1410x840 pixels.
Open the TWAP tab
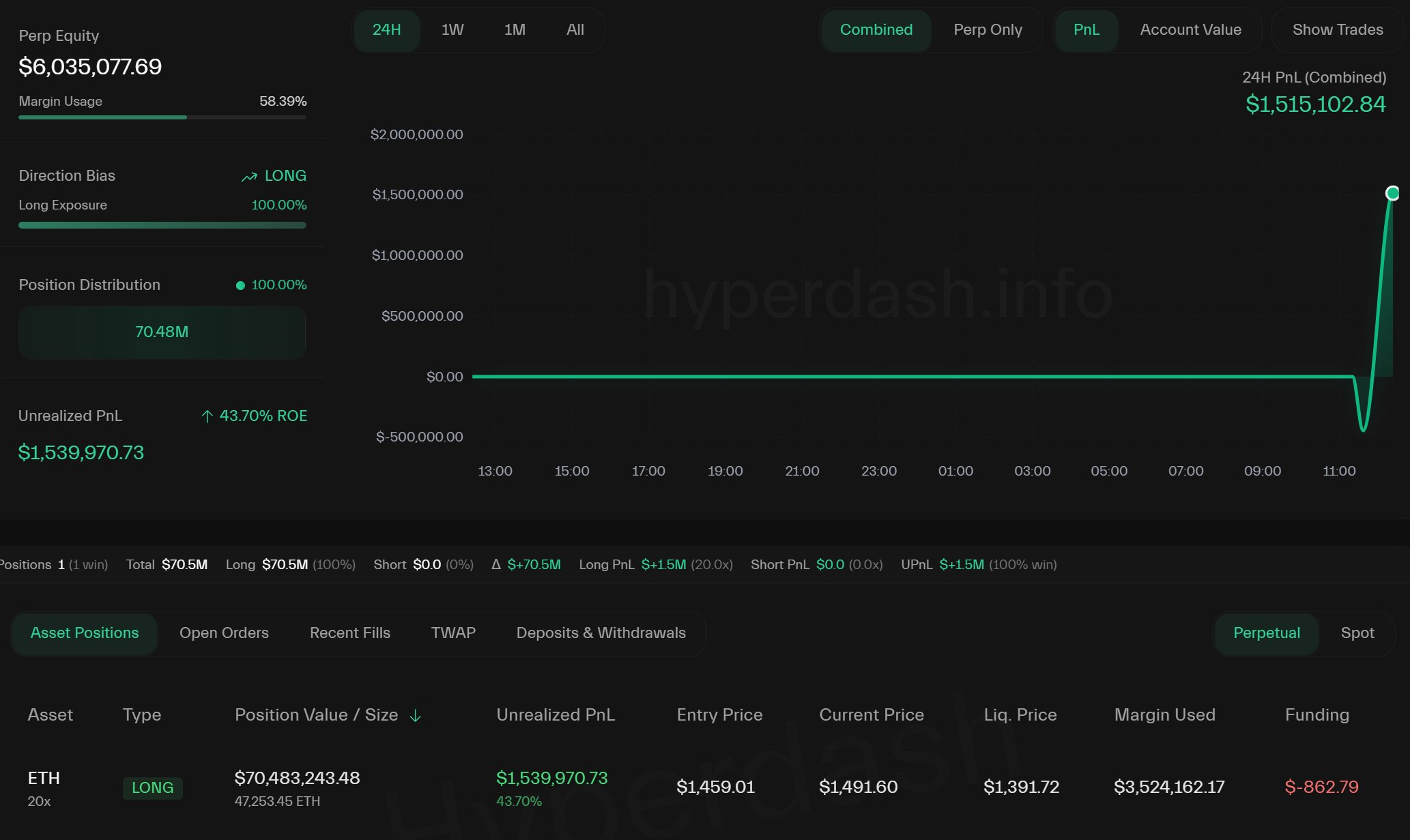[453, 633]
